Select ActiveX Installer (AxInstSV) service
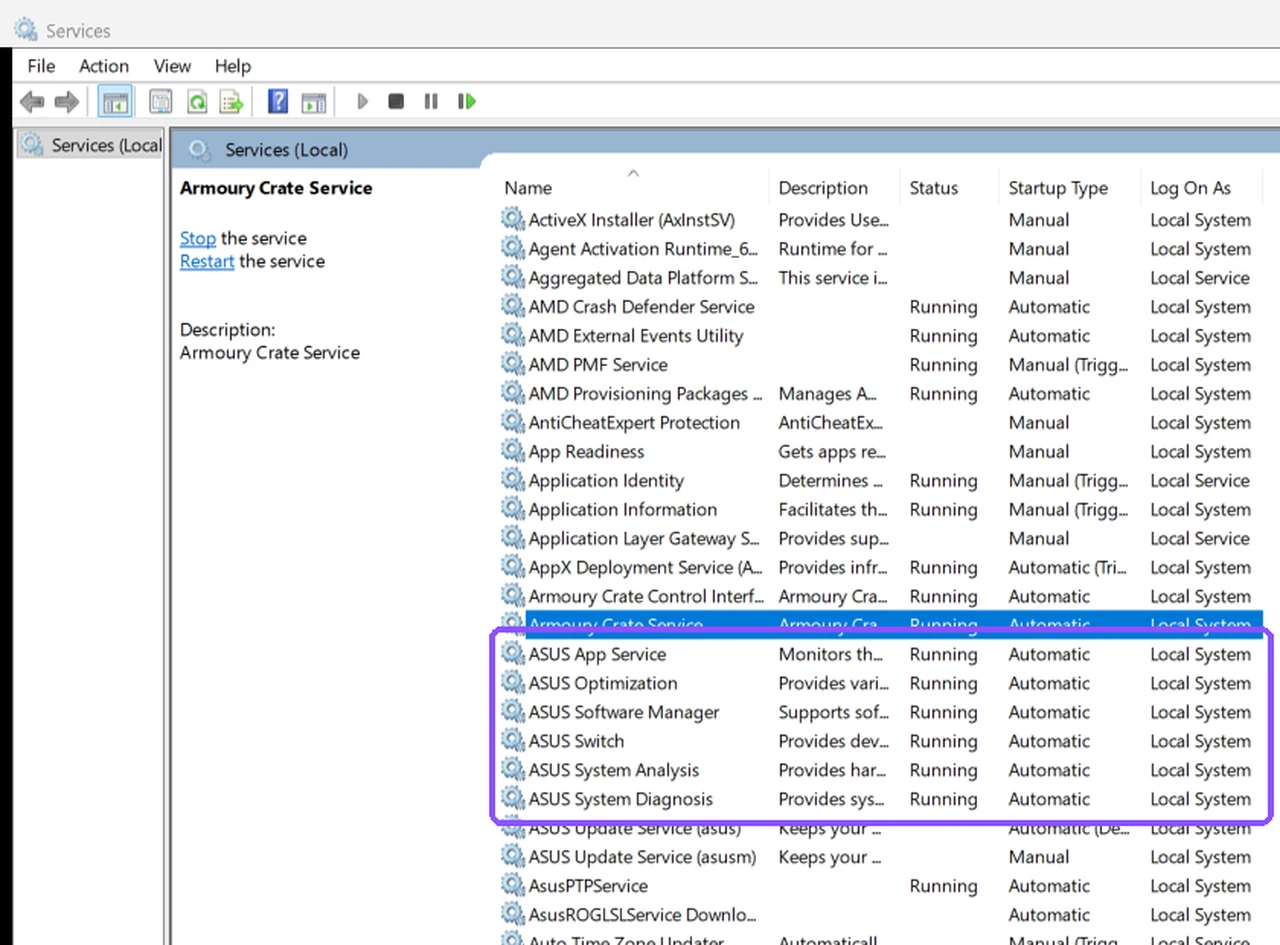This screenshot has width=1280, height=945. click(882, 219)
